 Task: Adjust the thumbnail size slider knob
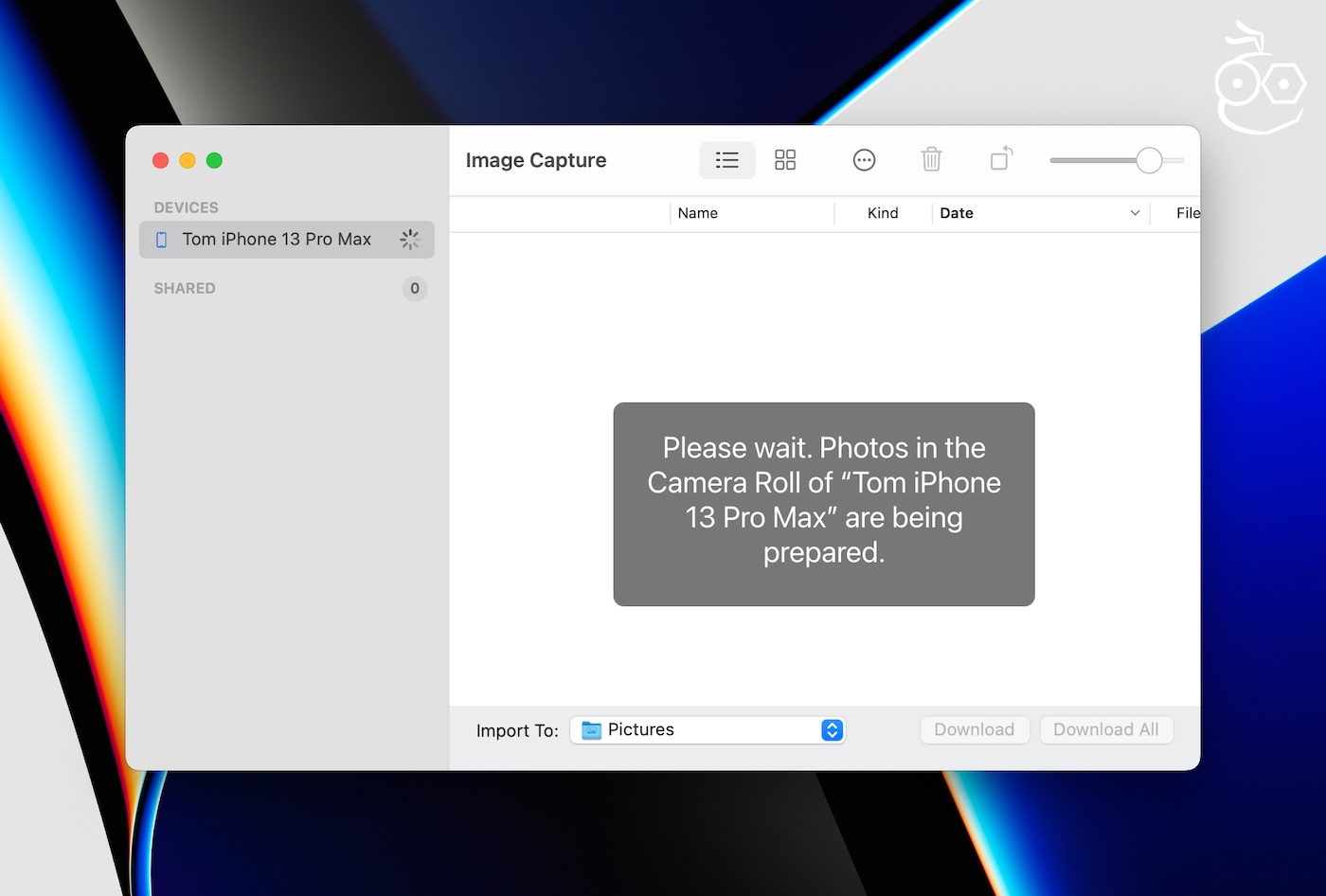click(x=1148, y=160)
